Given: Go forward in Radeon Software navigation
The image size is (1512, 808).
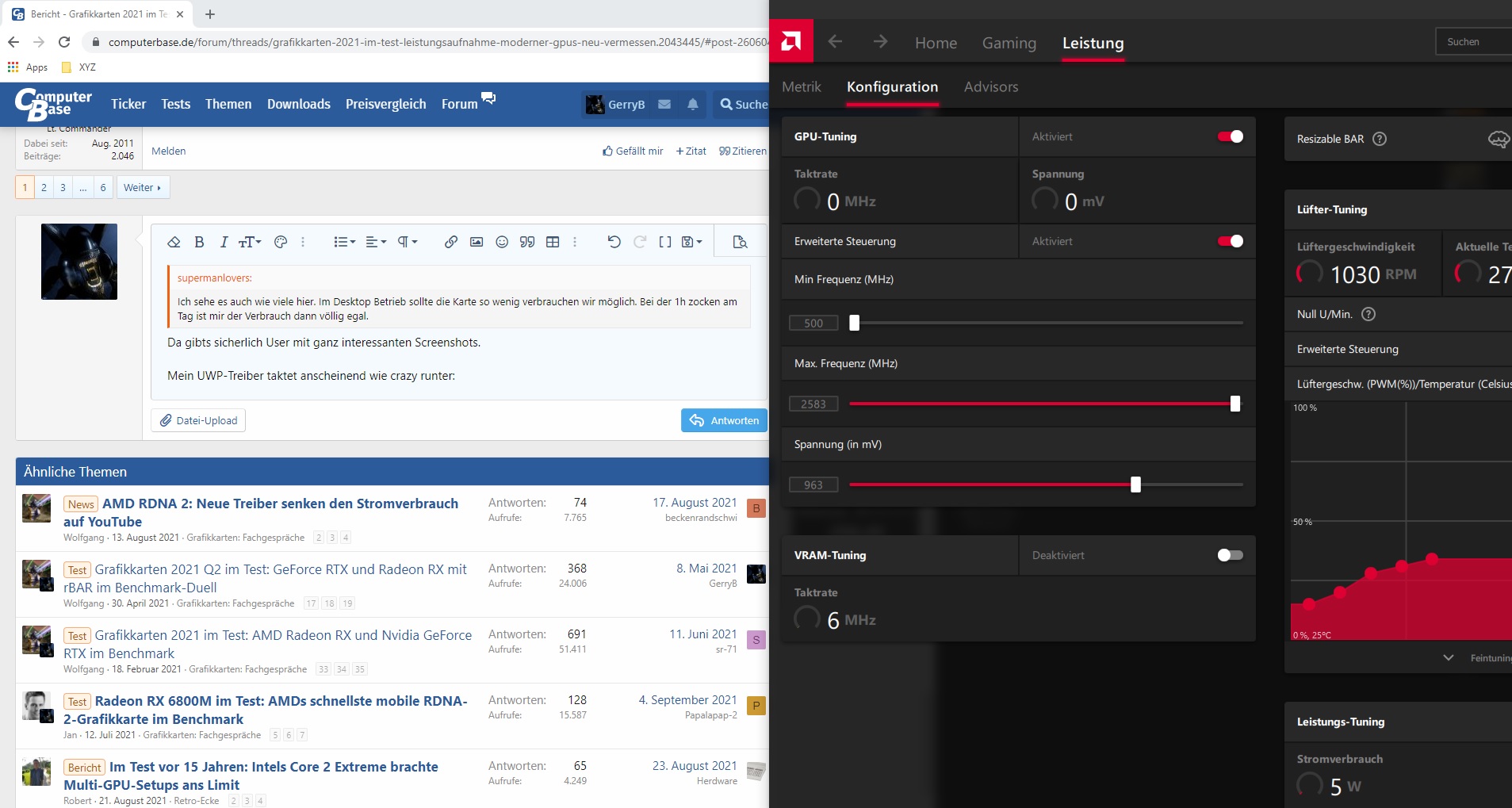Looking at the screenshot, I should [x=880, y=41].
